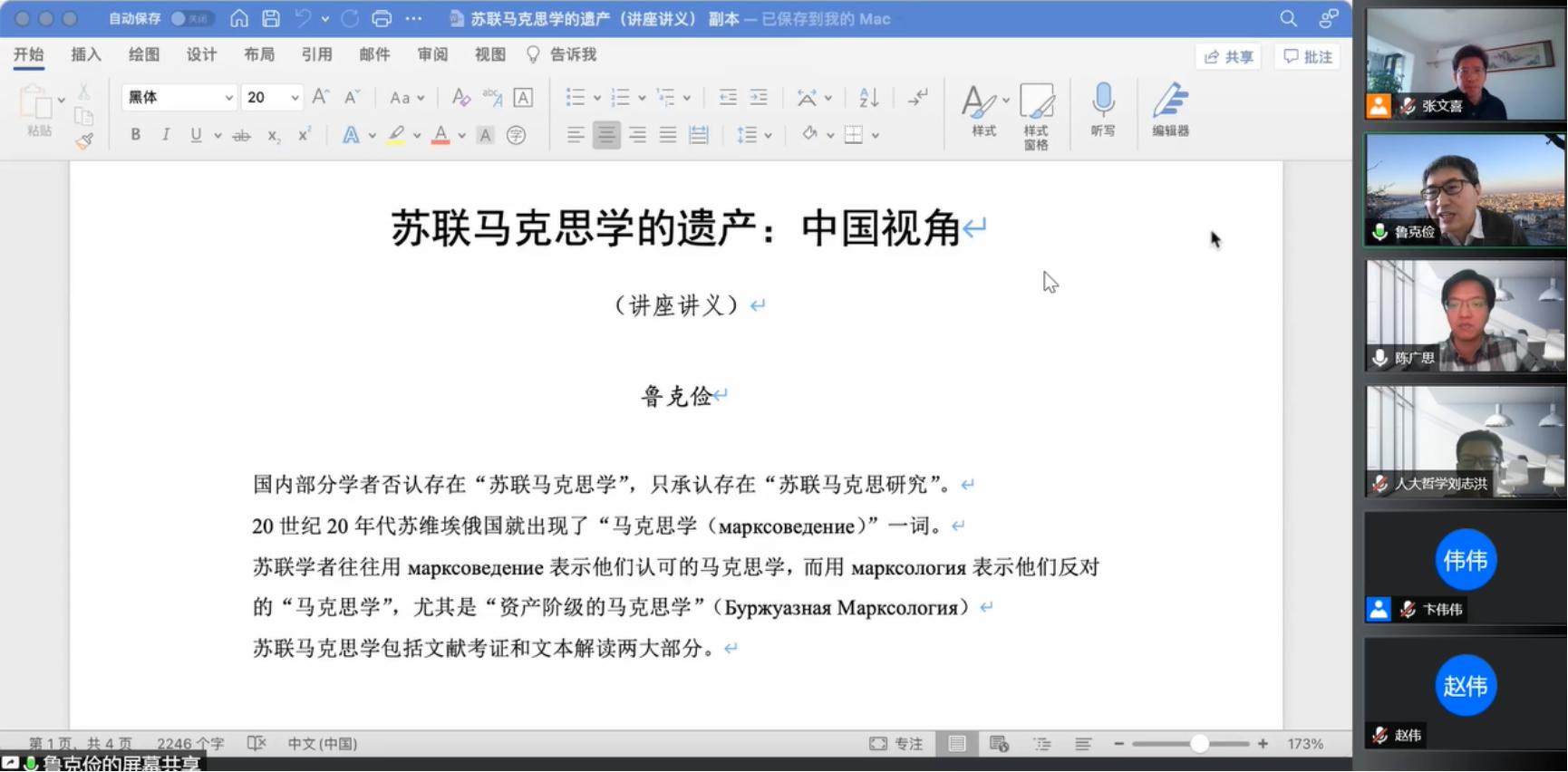This screenshot has width=1568, height=772.
Task: Click the Format Painter brush icon
Action: tap(84, 140)
